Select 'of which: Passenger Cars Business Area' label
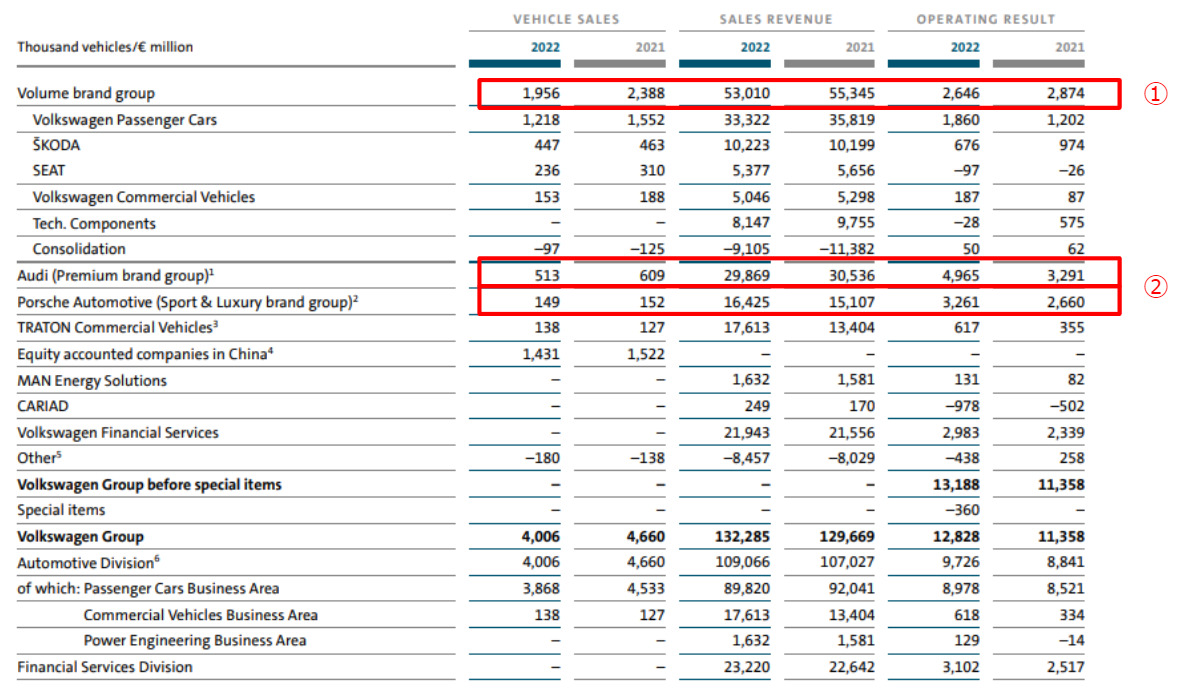 (148, 589)
